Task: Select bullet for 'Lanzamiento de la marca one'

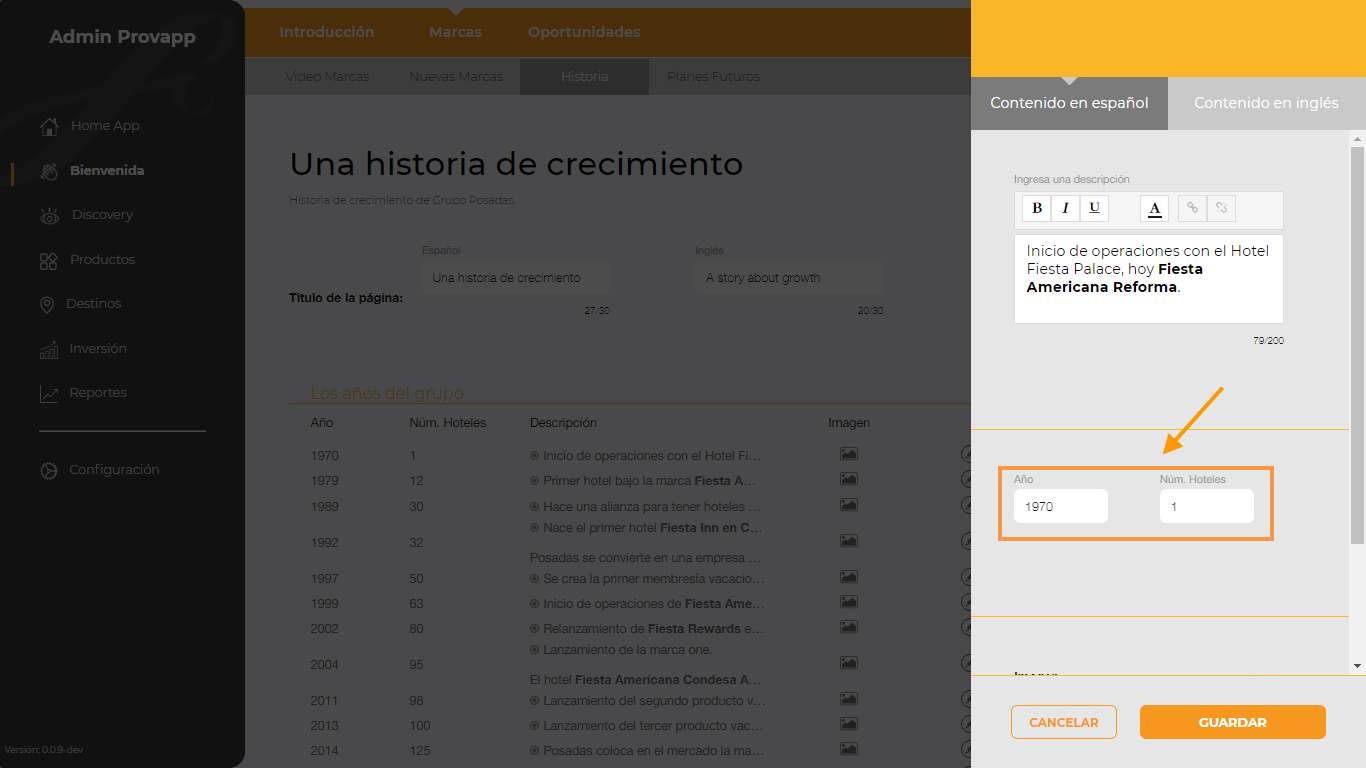Action: (x=534, y=650)
